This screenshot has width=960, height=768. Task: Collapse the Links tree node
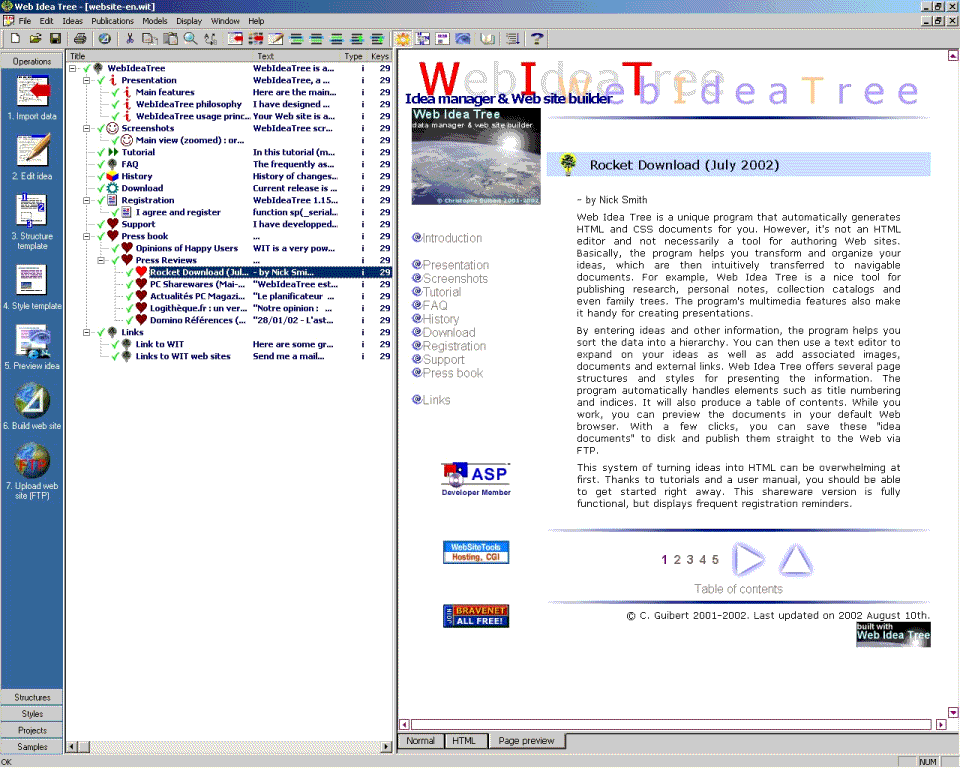(x=87, y=332)
